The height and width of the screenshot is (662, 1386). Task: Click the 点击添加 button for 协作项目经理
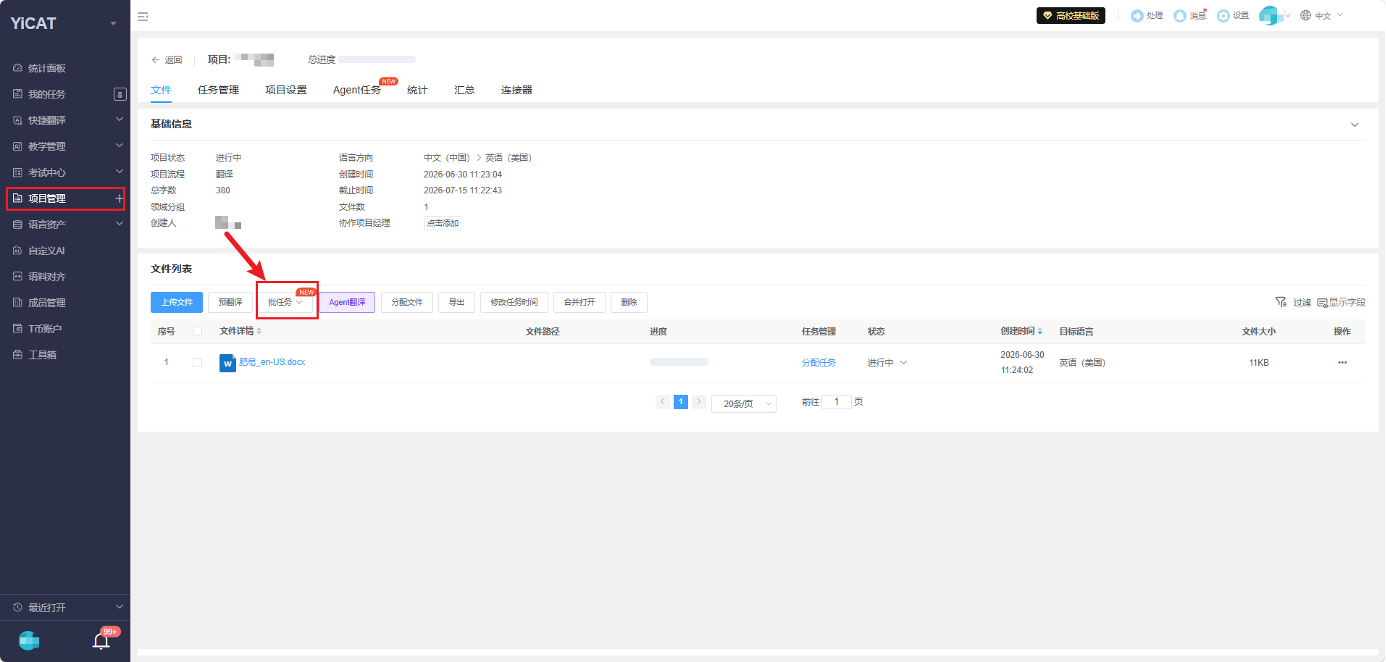click(x=443, y=223)
